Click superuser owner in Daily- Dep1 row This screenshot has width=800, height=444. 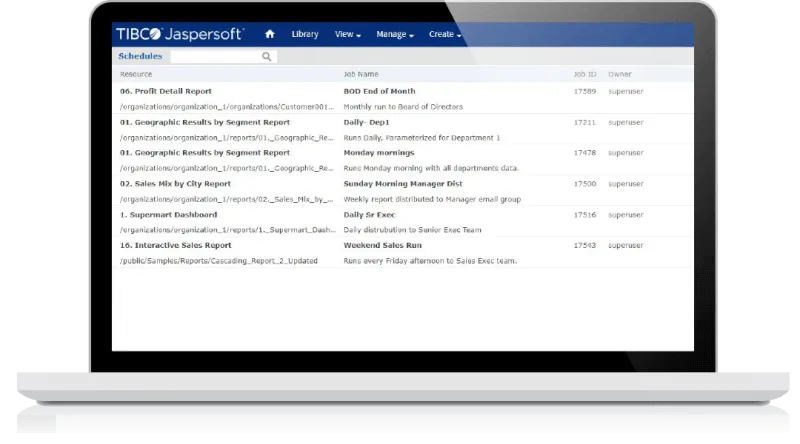(626, 122)
